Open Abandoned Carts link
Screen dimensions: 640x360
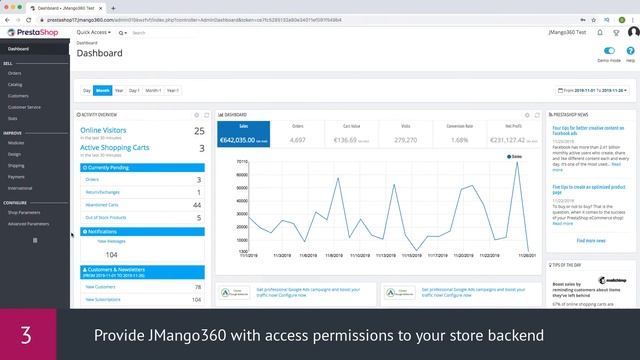pyautogui.click(x=102, y=205)
